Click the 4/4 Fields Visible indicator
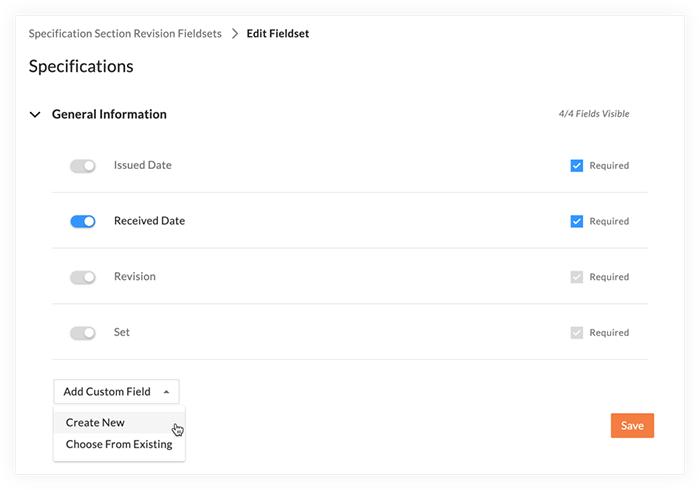The width and height of the screenshot is (700, 490). [594, 114]
